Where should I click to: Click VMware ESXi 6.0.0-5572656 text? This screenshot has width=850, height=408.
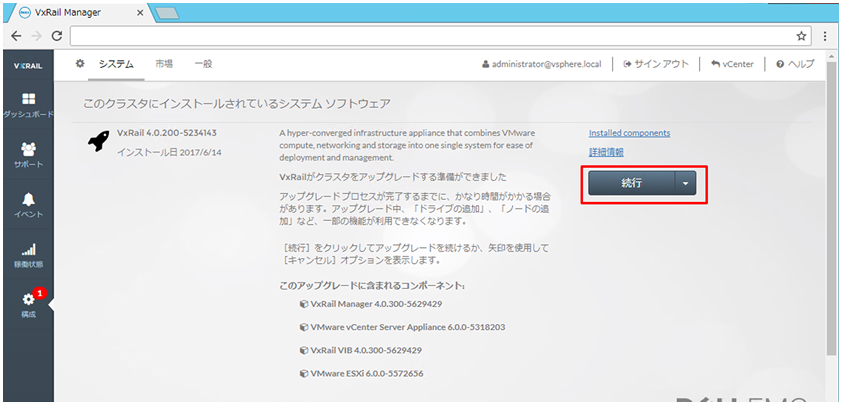367,373
